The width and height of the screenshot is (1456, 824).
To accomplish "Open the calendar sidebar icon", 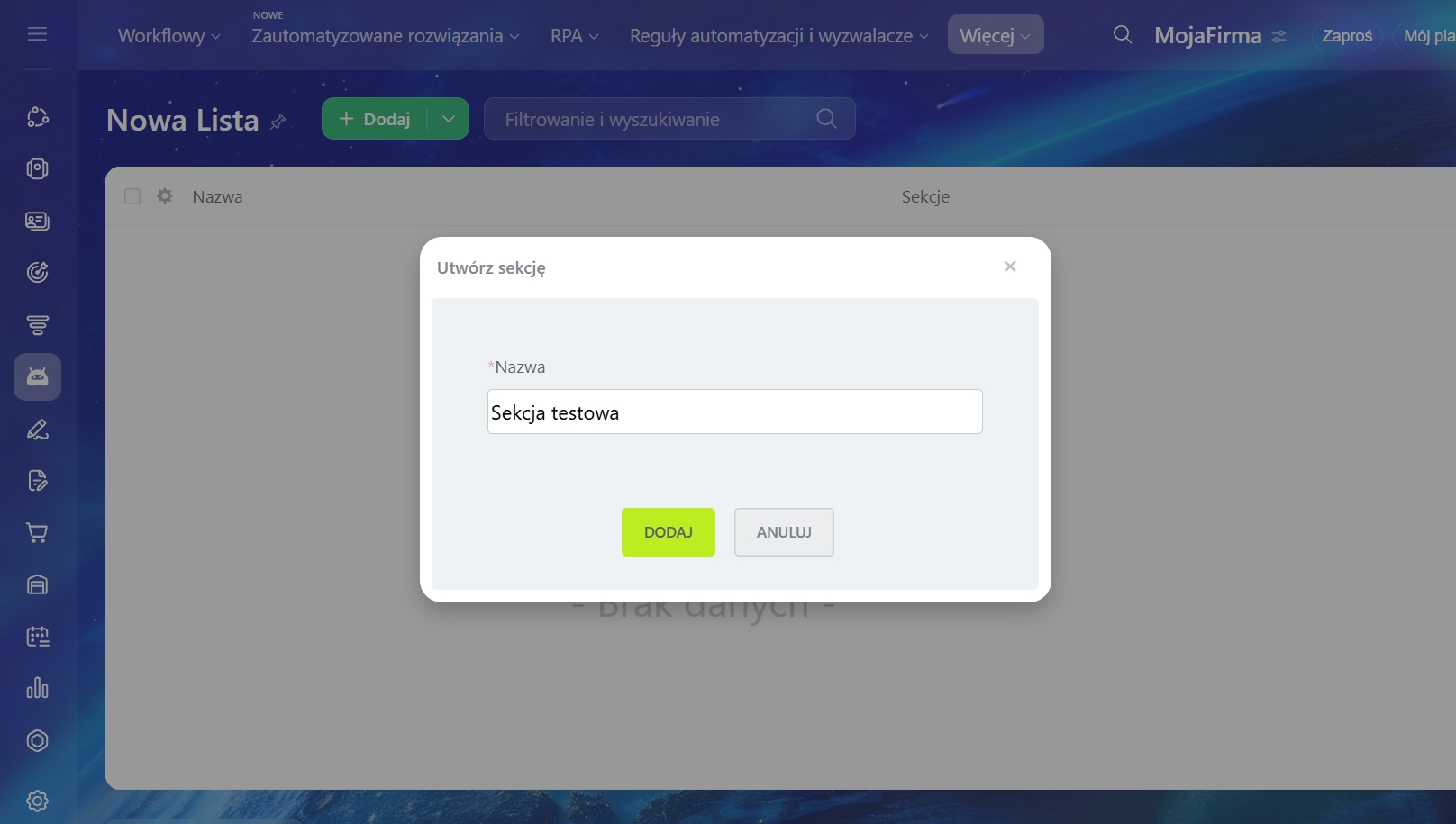I will click(37, 637).
